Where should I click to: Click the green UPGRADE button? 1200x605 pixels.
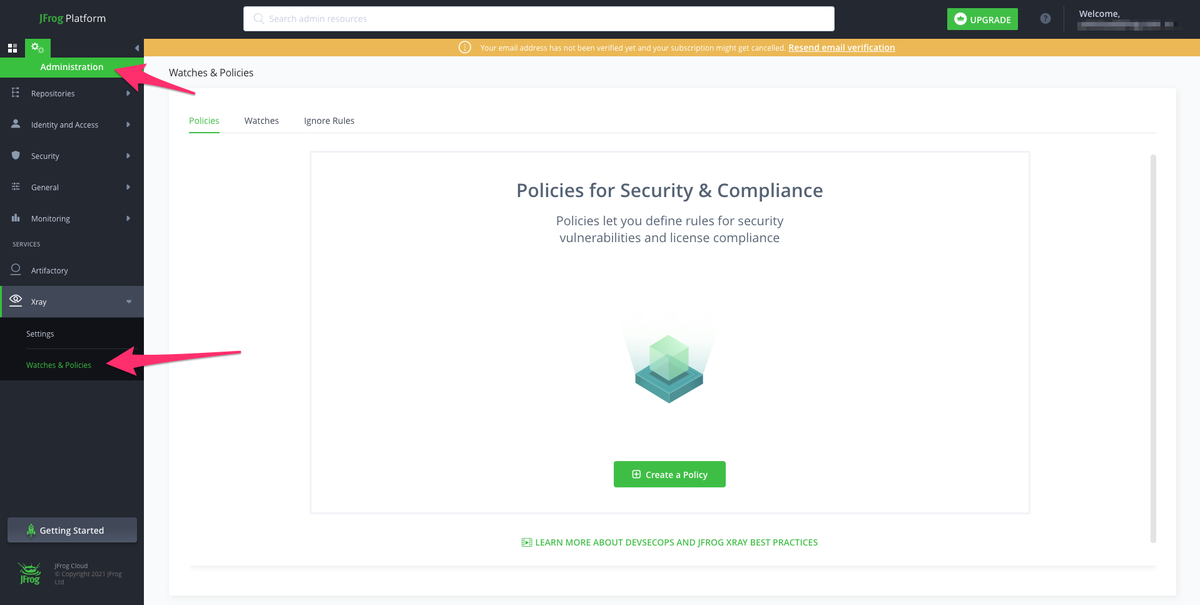click(982, 19)
